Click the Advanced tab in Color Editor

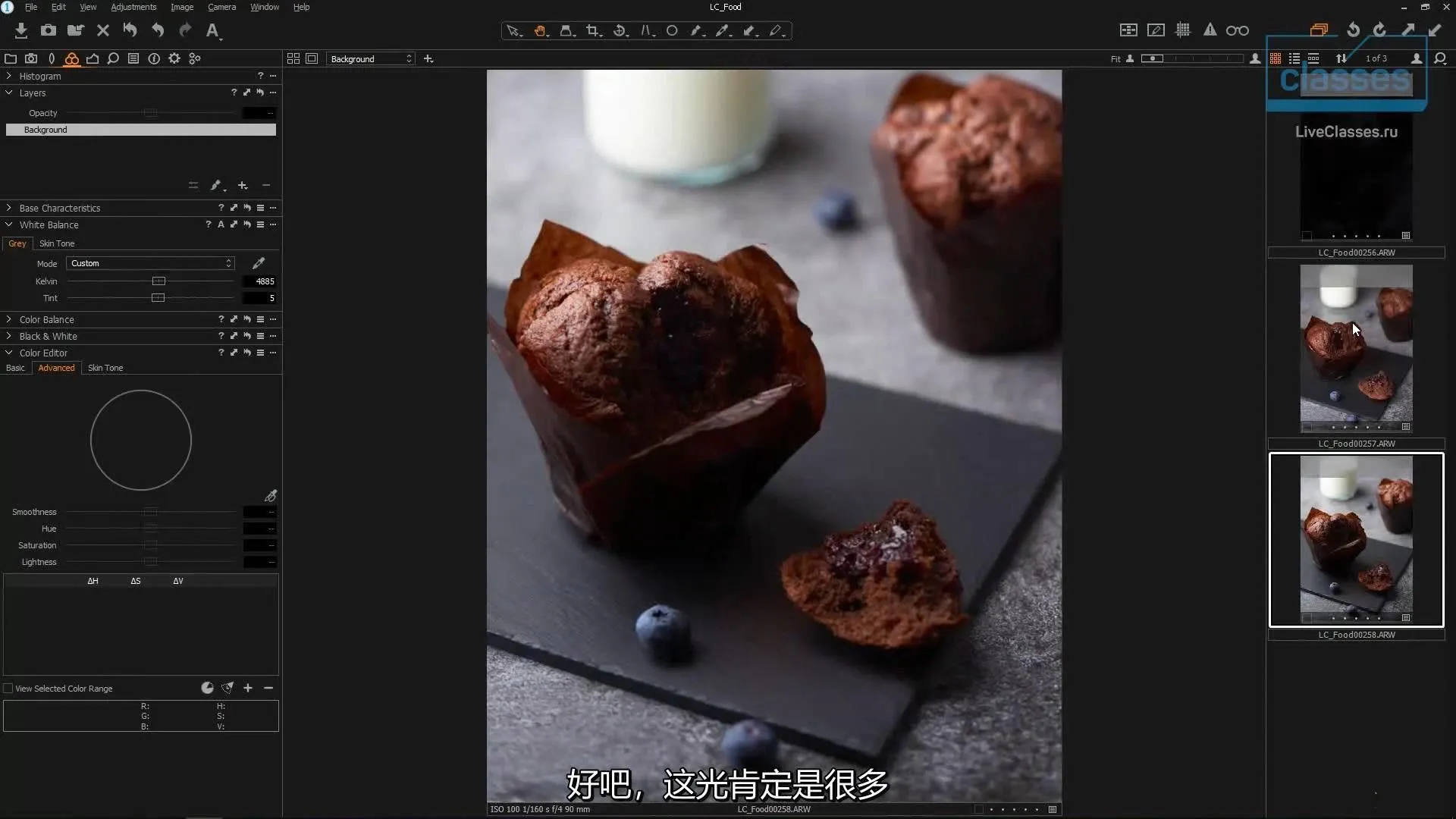[x=56, y=367]
